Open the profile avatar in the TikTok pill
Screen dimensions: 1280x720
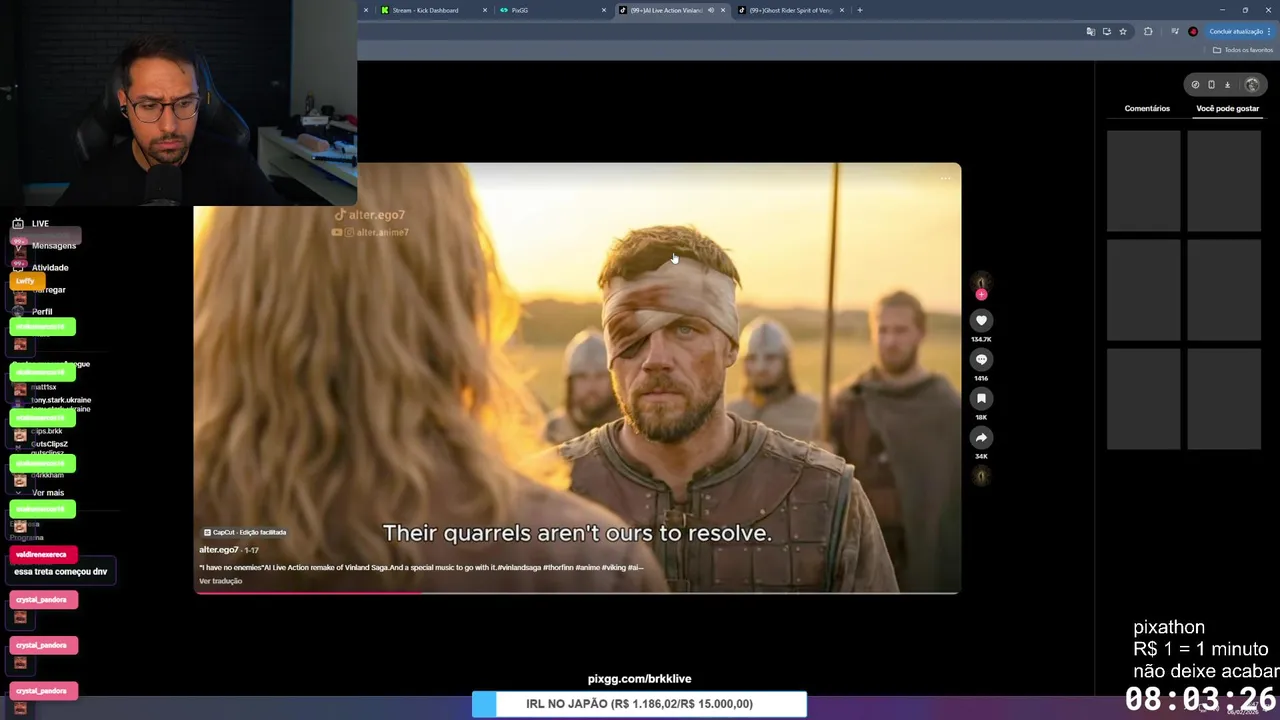pos(1252,85)
